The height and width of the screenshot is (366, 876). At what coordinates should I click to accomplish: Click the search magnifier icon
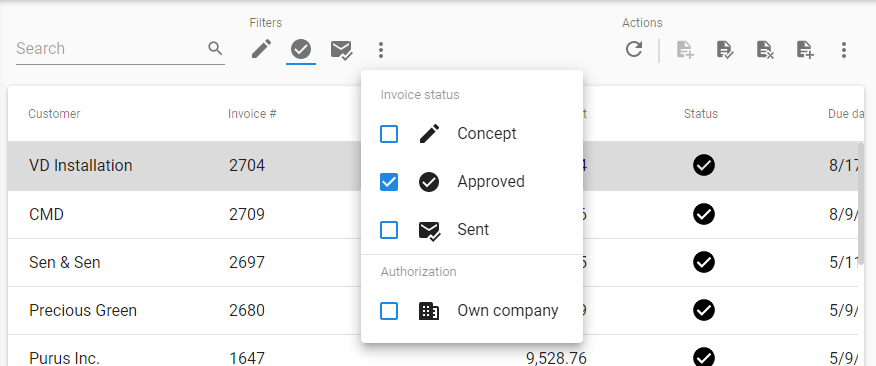[215, 49]
